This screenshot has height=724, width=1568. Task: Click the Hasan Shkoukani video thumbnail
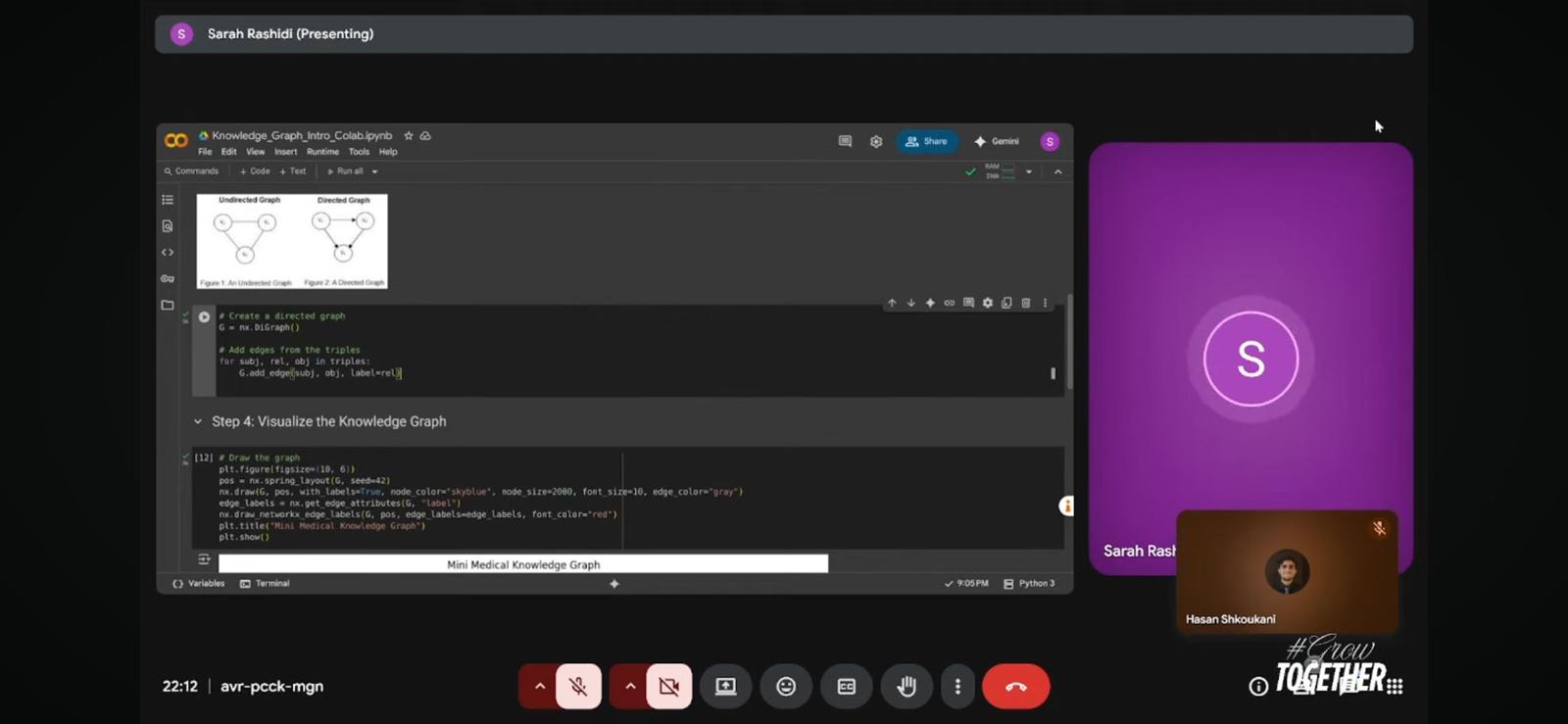coord(1286,571)
